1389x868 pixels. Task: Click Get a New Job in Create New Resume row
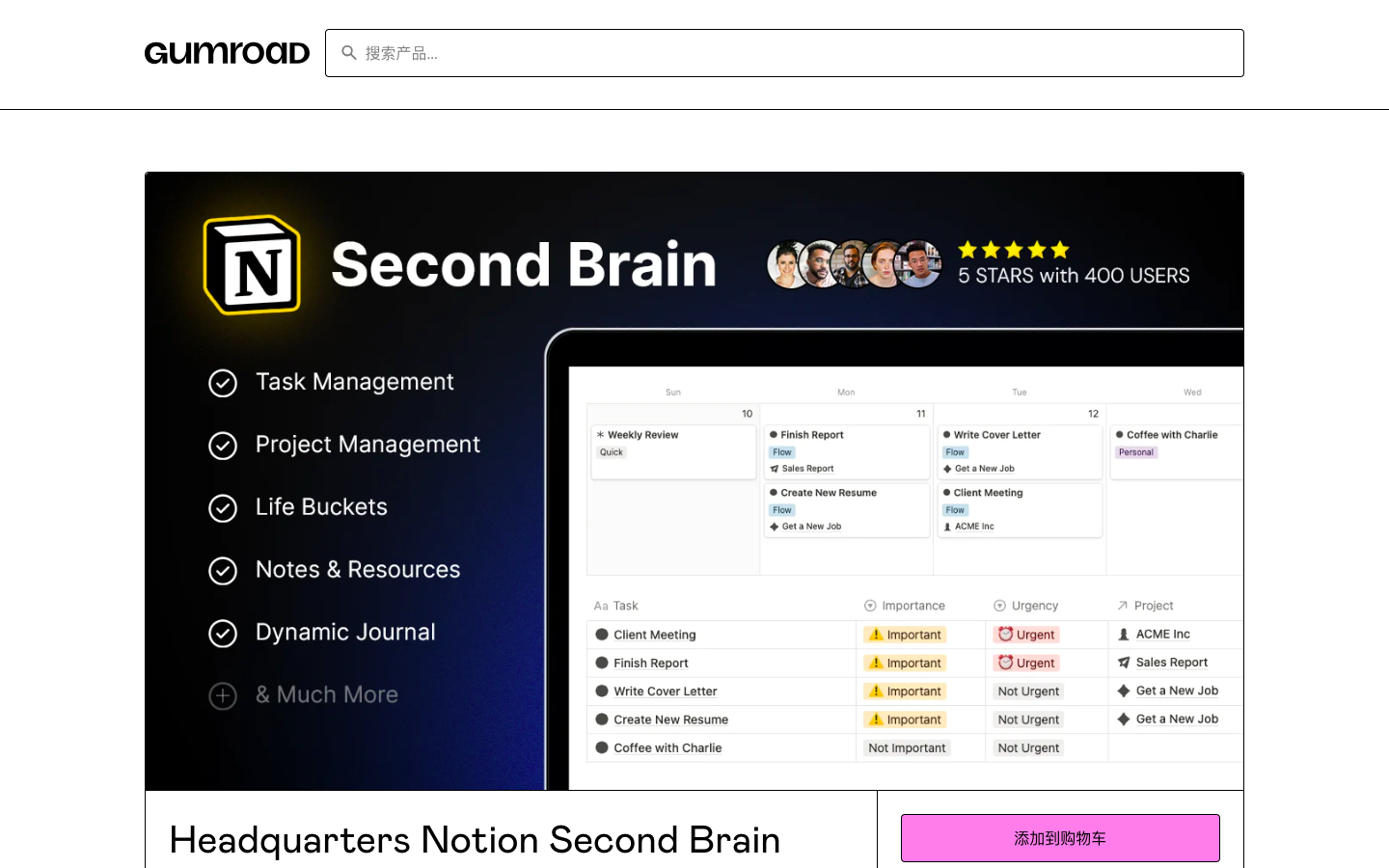coord(1167,719)
